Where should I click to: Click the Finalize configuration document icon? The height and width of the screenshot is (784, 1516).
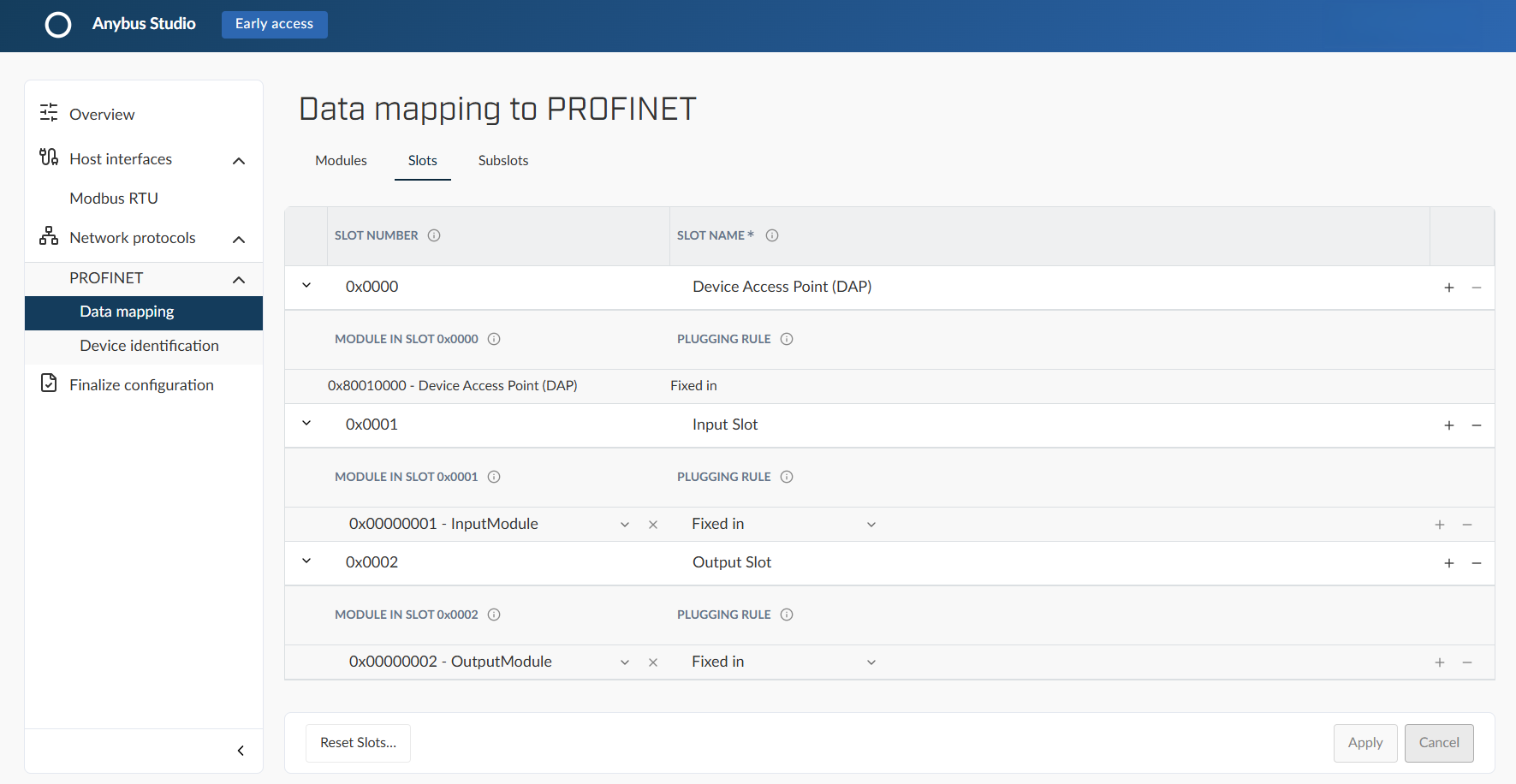pyautogui.click(x=49, y=383)
